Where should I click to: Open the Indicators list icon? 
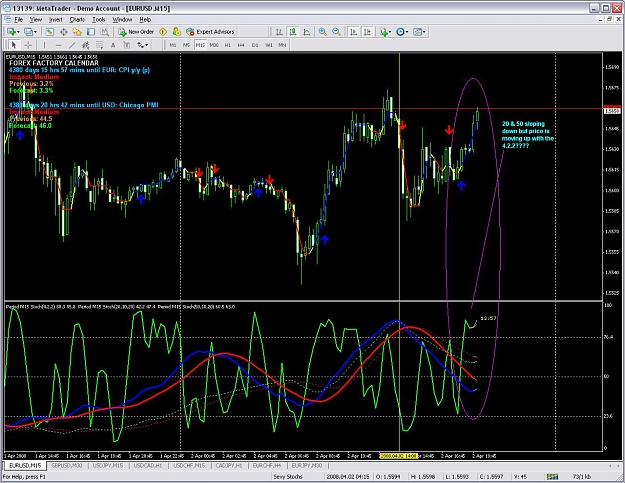click(x=383, y=32)
